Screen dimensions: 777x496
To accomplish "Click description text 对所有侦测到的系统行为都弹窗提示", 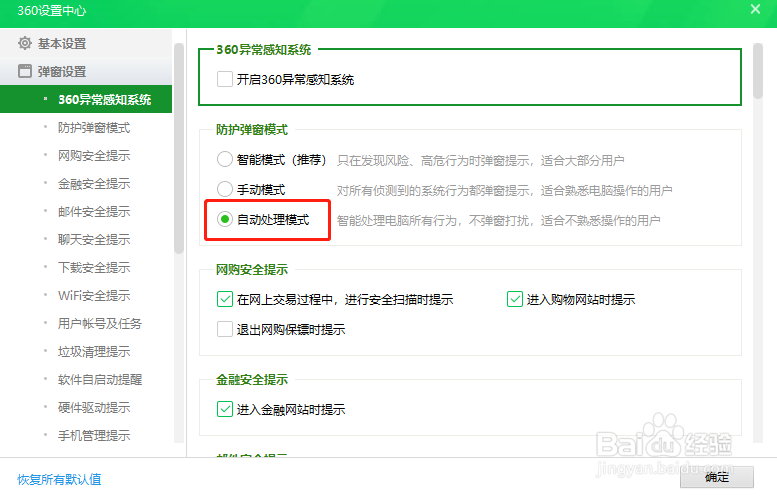I will tap(433, 190).
